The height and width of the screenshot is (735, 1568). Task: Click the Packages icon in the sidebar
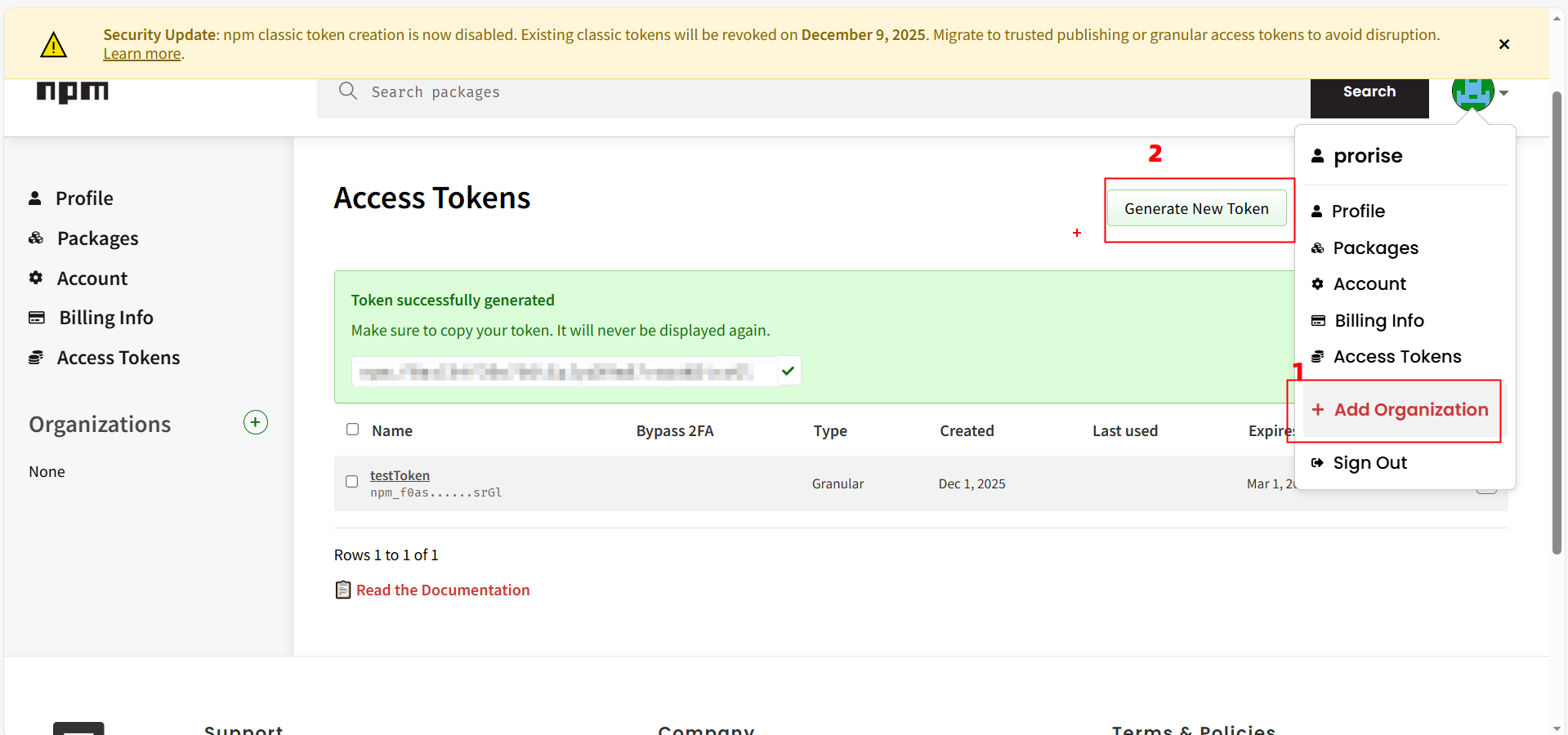click(x=35, y=238)
